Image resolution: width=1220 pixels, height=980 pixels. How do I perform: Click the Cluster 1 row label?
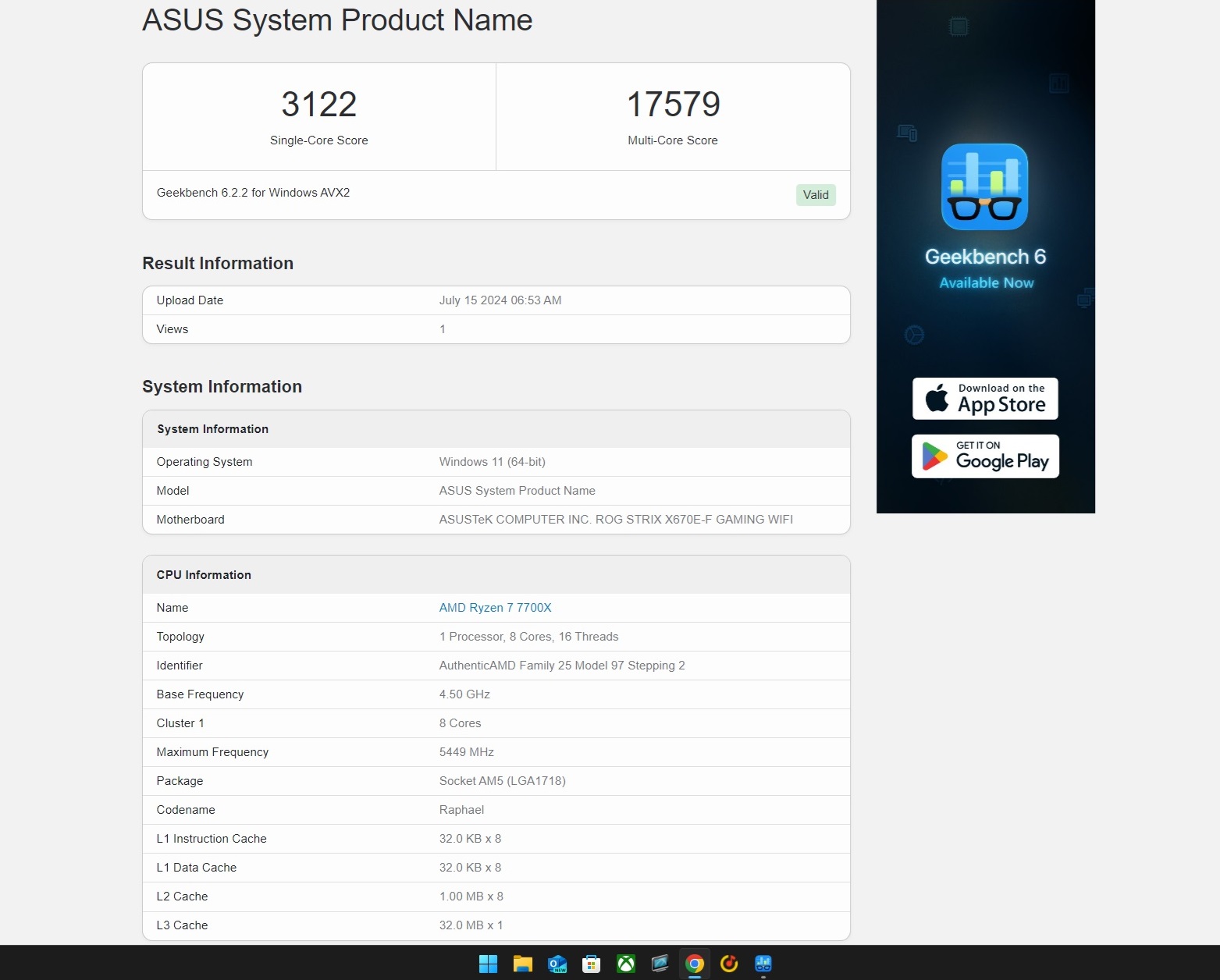click(x=180, y=723)
